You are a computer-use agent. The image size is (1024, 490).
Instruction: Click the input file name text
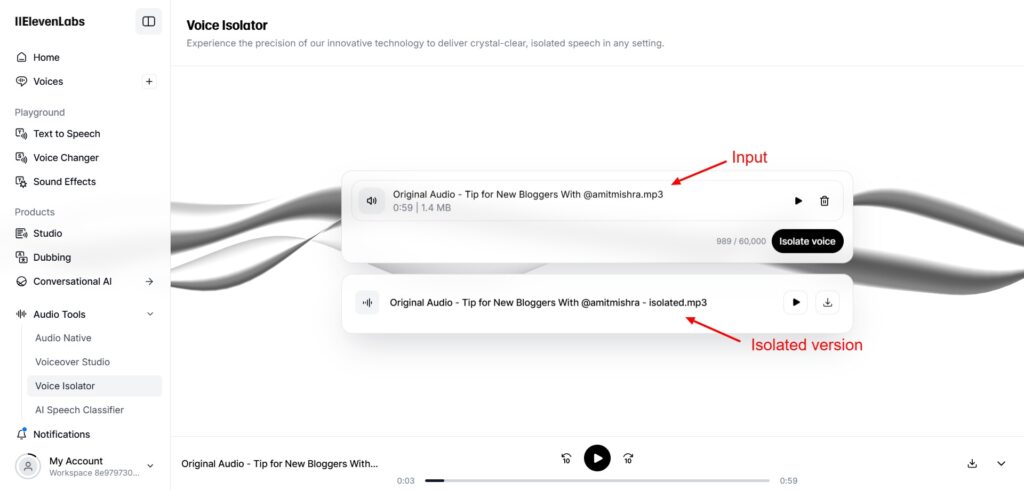point(528,195)
